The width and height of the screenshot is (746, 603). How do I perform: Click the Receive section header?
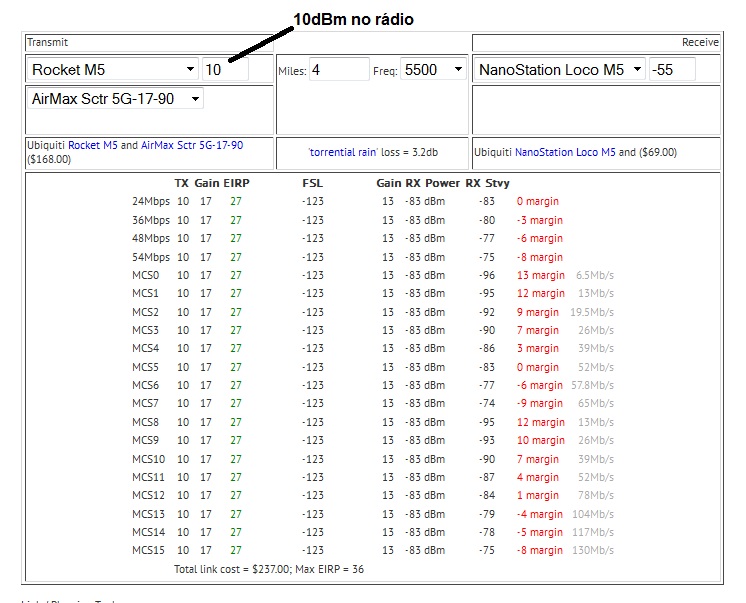point(700,42)
